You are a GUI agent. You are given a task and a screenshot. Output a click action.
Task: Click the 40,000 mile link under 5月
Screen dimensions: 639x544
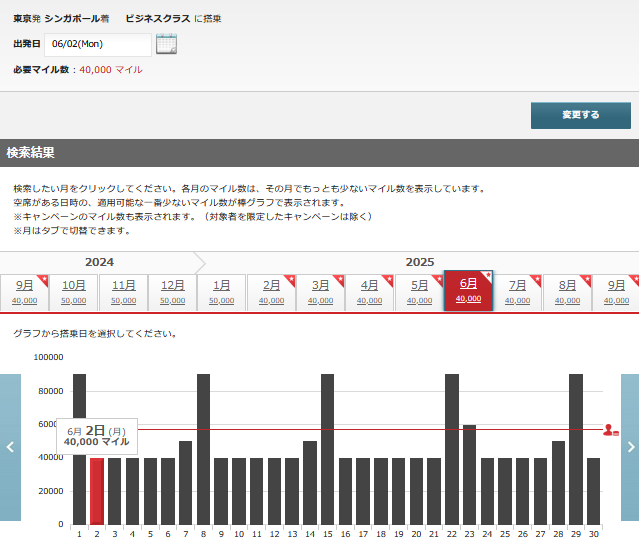click(x=419, y=300)
